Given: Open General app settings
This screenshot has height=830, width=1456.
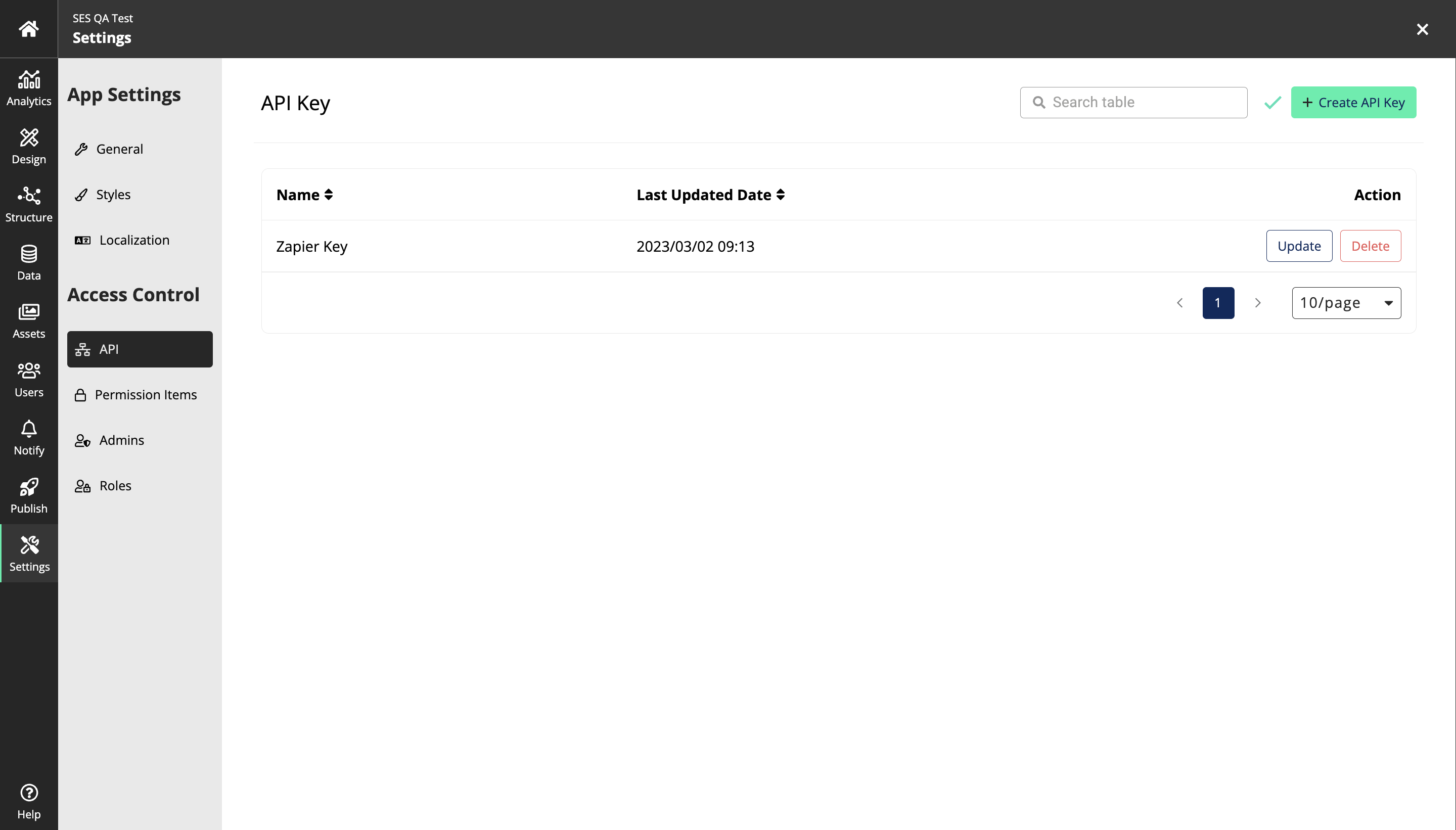Looking at the screenshot, I should (x=140, y=149).
